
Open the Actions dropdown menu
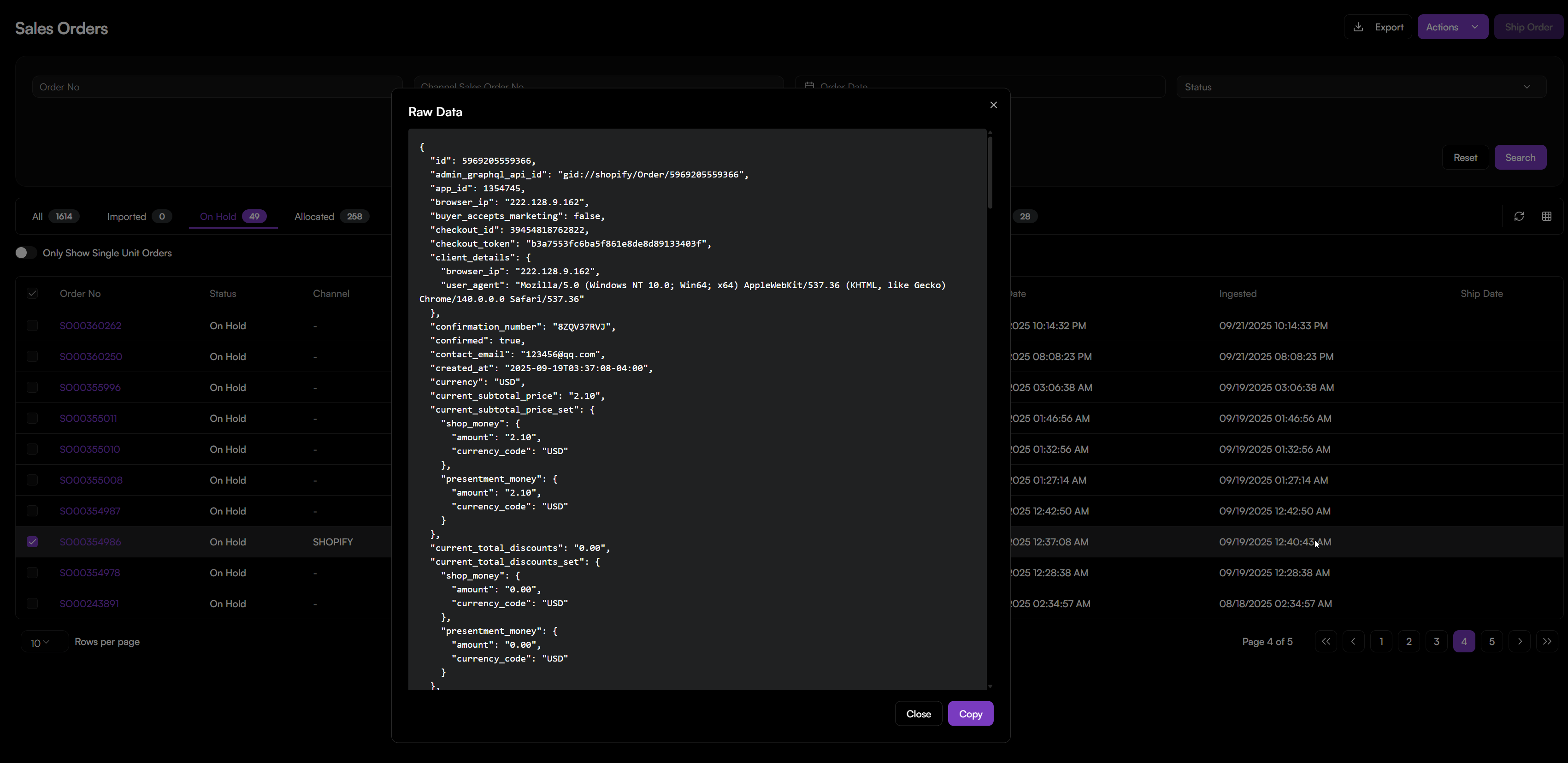tap(1452, 27)
